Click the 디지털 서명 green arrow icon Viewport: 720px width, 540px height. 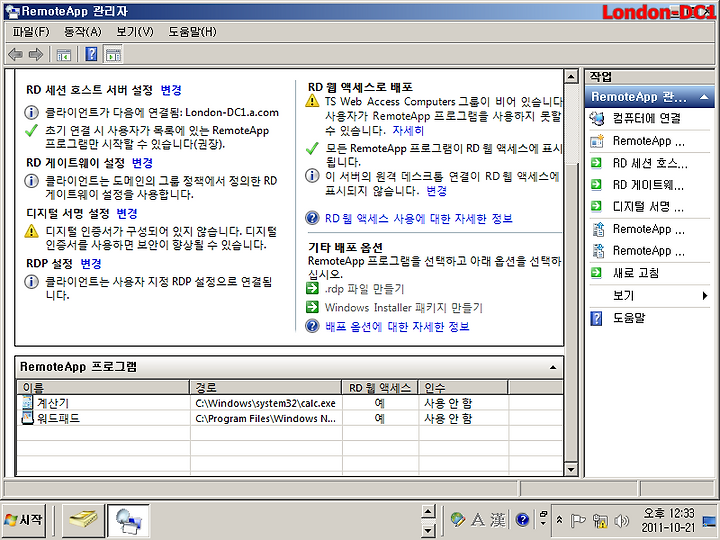tap(596, 207)
